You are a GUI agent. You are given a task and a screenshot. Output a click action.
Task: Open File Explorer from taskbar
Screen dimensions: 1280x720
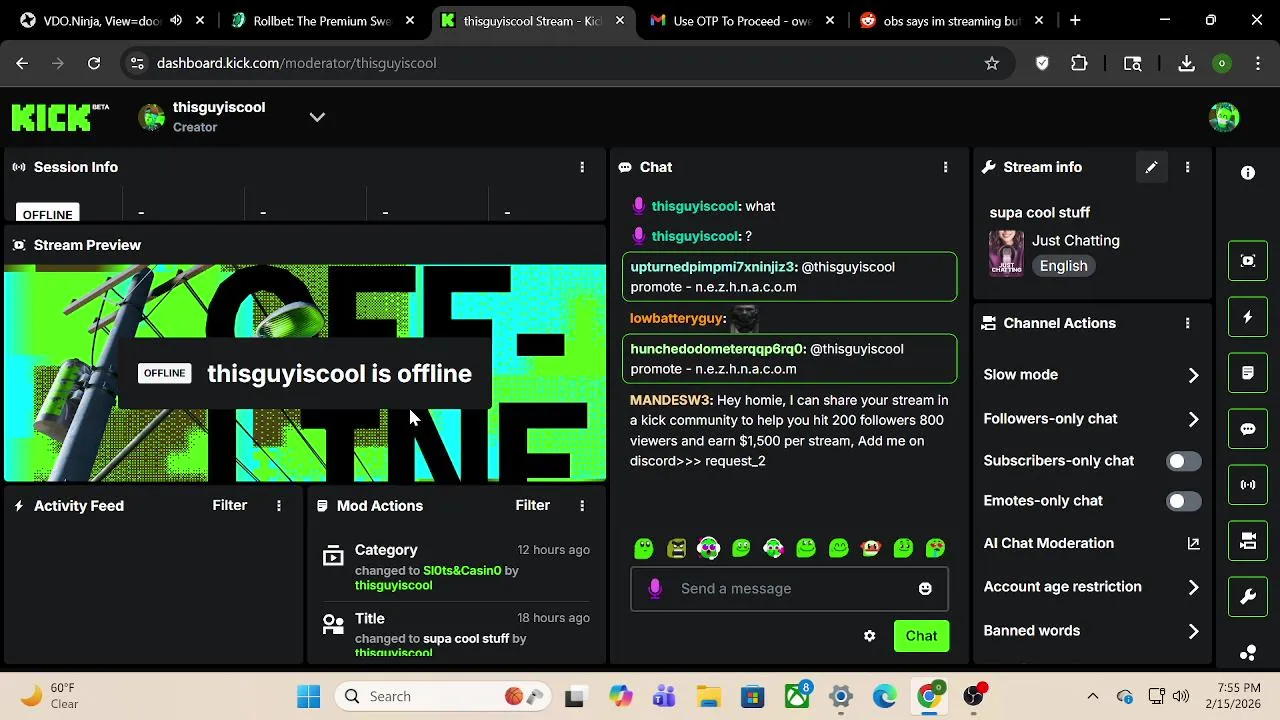(708, 697)
